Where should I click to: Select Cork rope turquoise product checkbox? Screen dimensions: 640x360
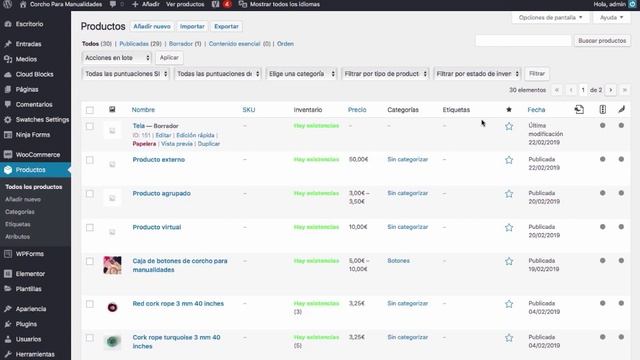tap(90, 338)
